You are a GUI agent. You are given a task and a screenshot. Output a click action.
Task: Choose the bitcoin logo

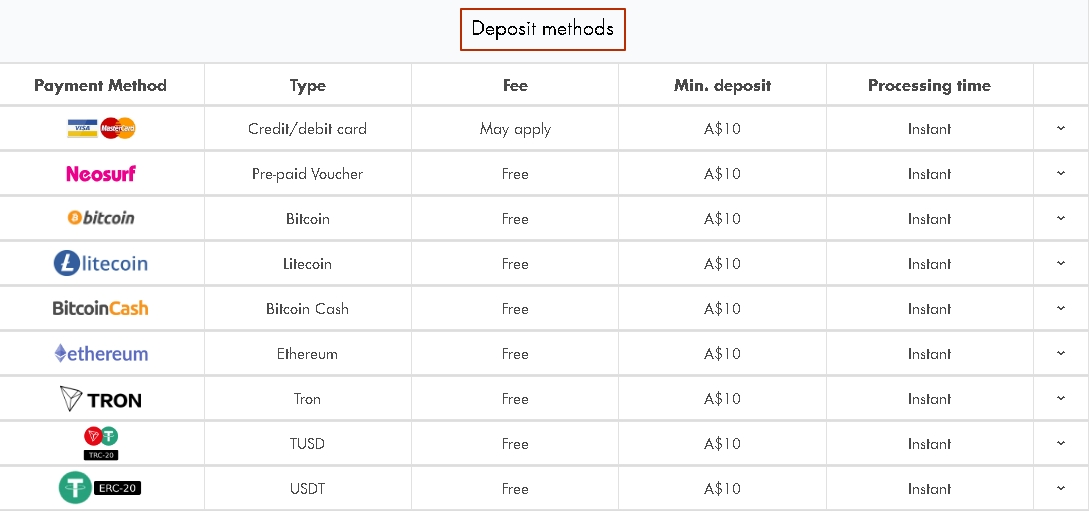coord(101,218)
